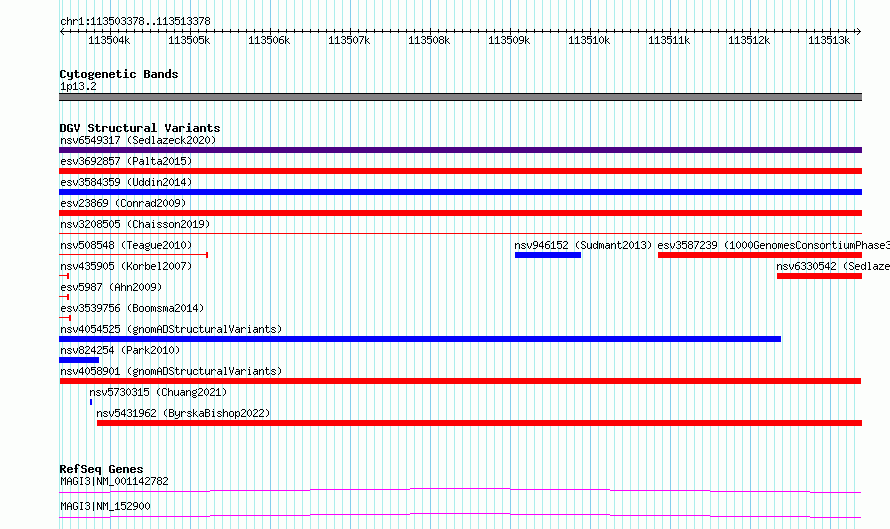Click ruler position 113512k
This screenshot has width=890, height=529.
749,40
